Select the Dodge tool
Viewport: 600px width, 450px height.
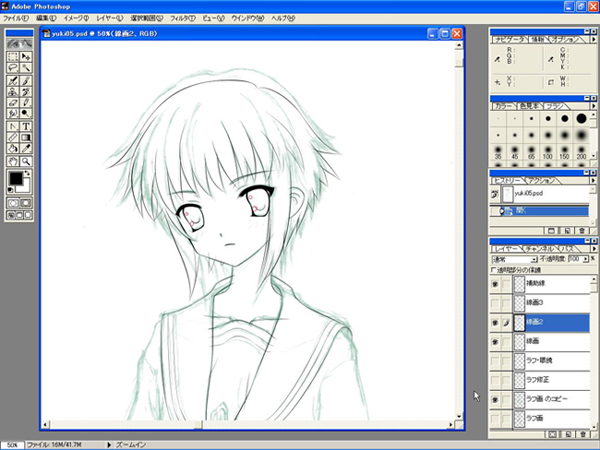tap(26, 113)
